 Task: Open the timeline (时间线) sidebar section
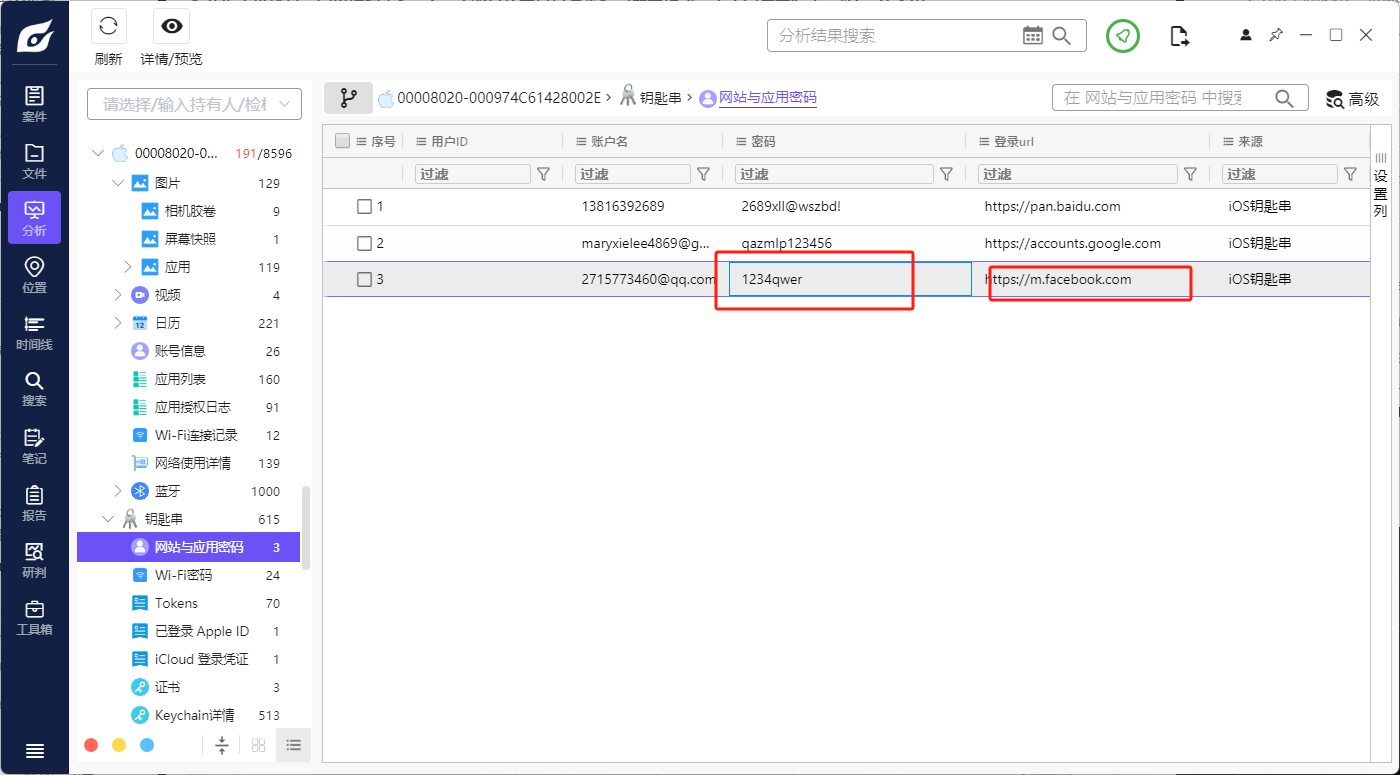pos(34,332)
